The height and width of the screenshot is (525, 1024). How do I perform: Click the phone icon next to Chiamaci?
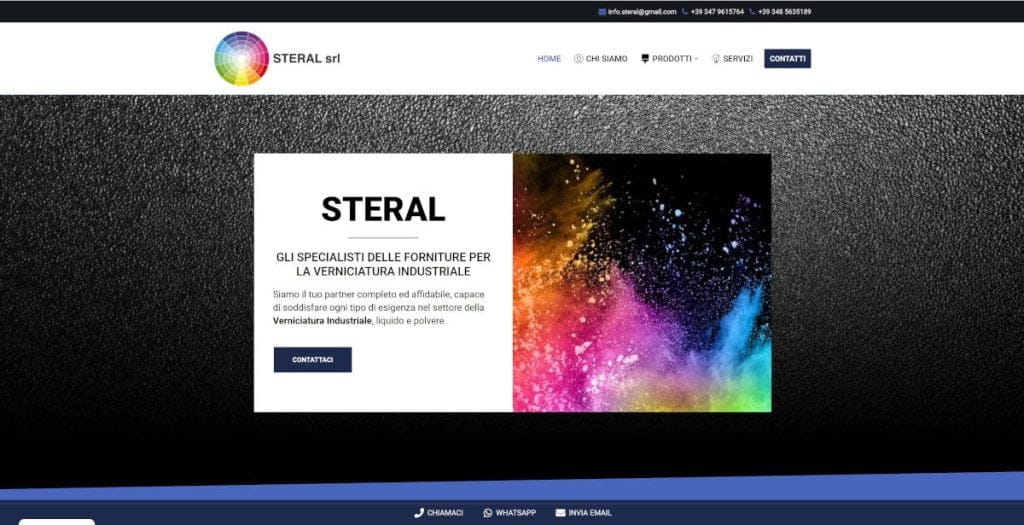[419, 513]
